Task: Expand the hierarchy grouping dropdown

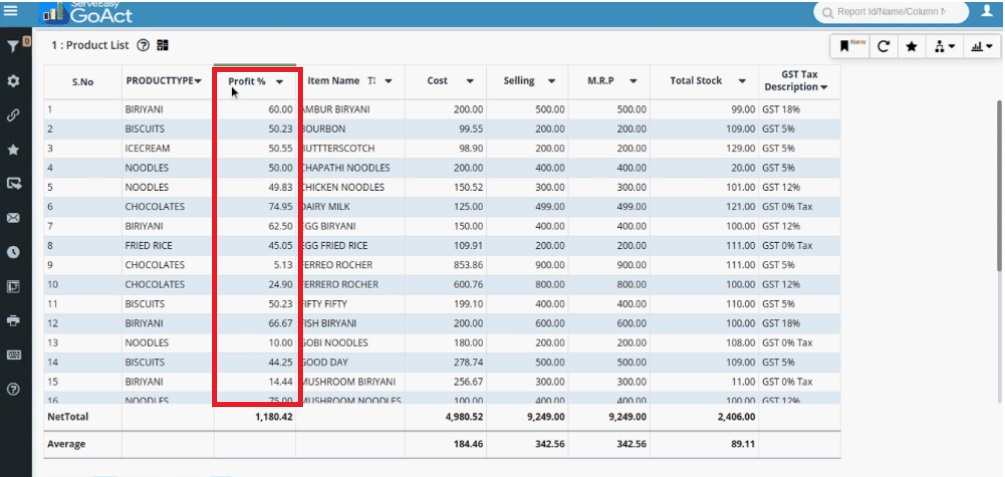Action: (944, 46)
